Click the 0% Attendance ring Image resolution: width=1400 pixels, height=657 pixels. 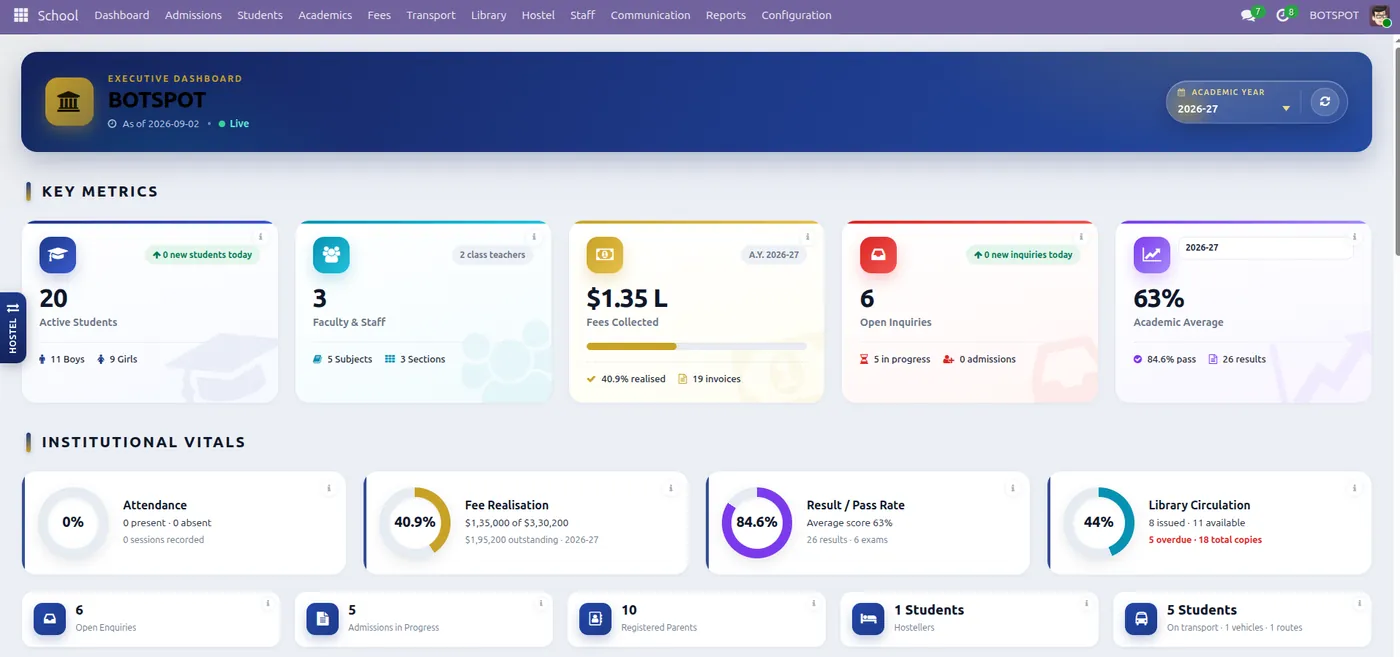pyautogui.click(x=73, y=522)
